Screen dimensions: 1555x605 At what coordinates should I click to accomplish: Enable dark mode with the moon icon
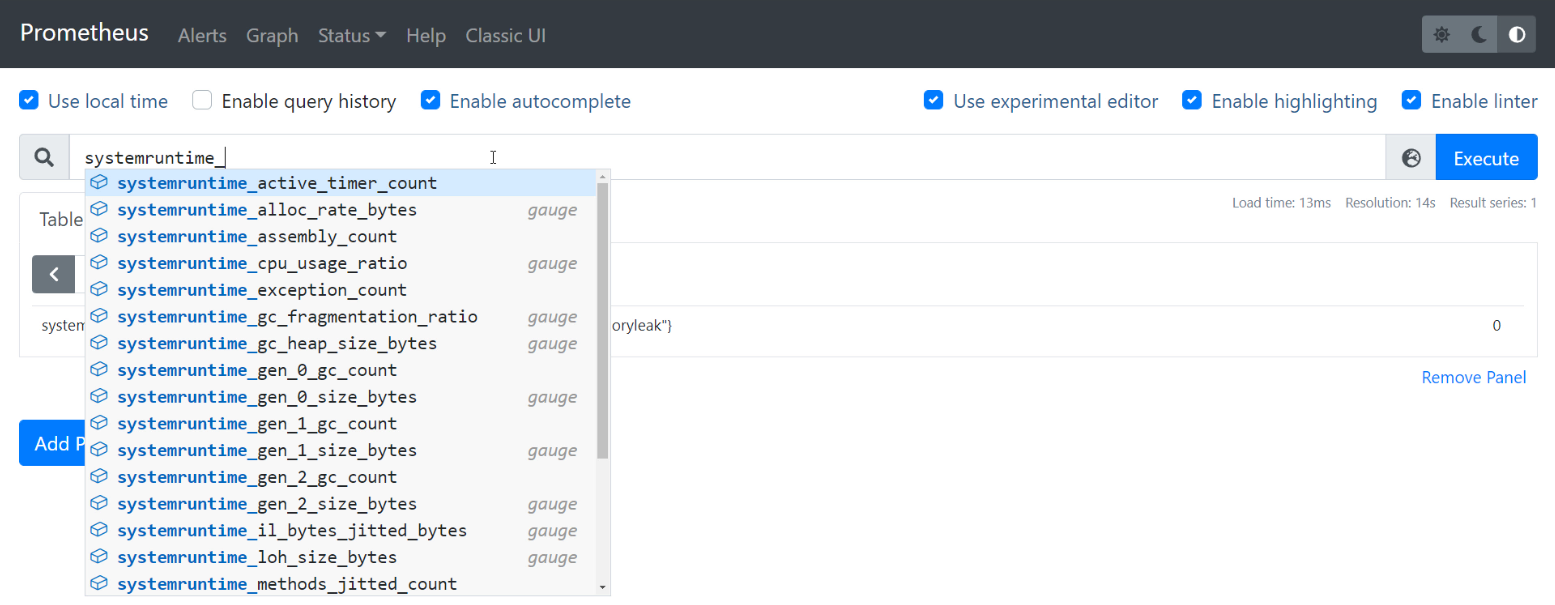pyautogui.click(x=1478, y=33)
